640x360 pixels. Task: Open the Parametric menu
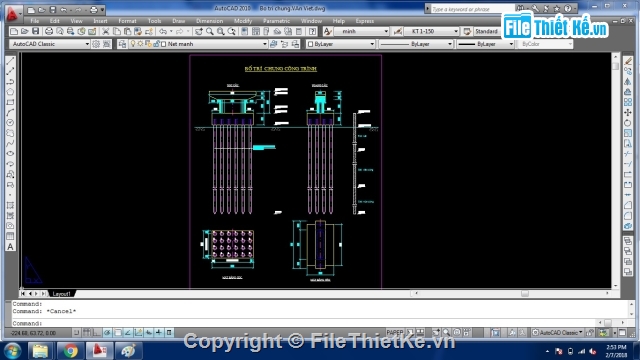[276, 21]
